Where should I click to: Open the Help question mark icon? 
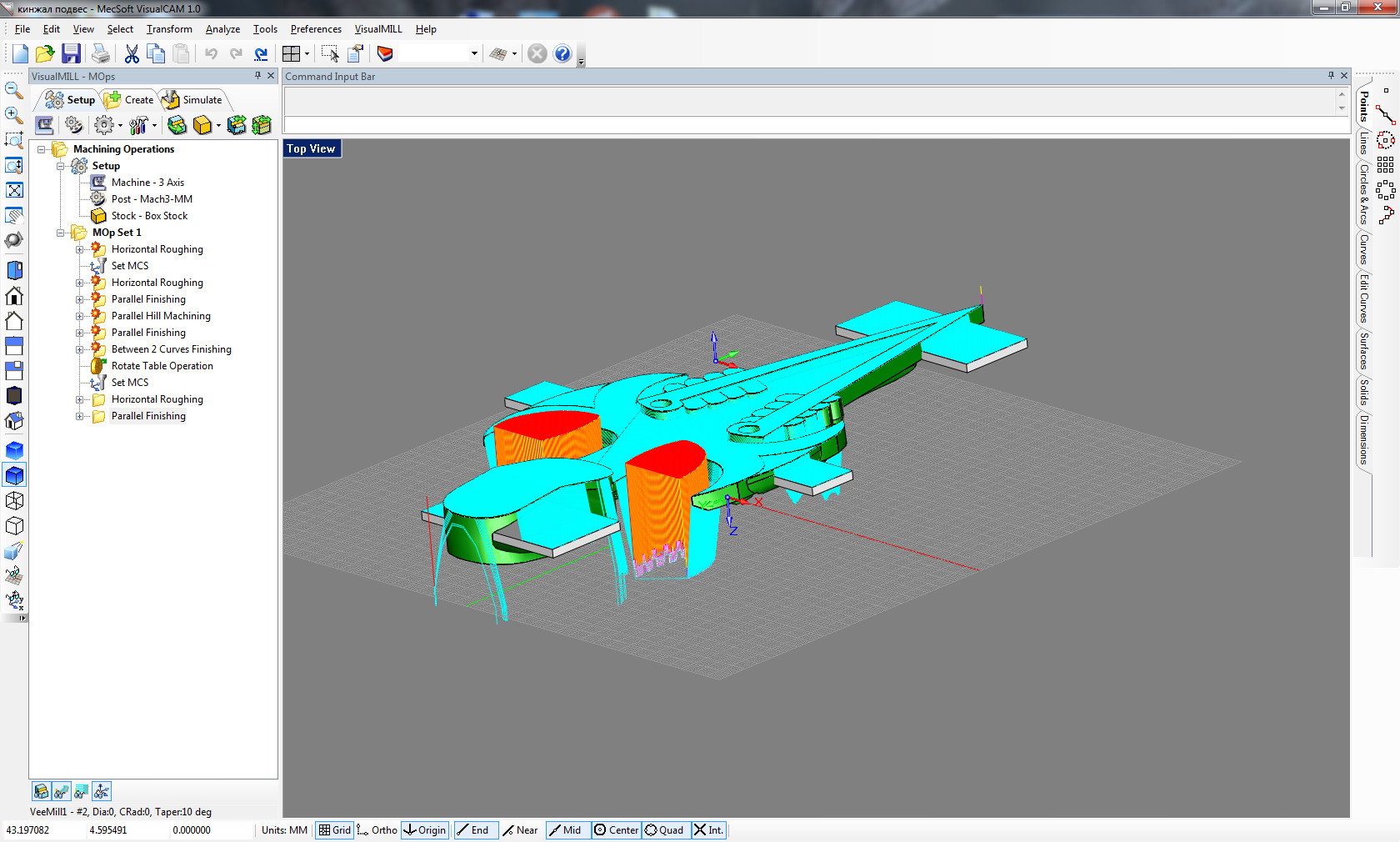tap(562, 54)
